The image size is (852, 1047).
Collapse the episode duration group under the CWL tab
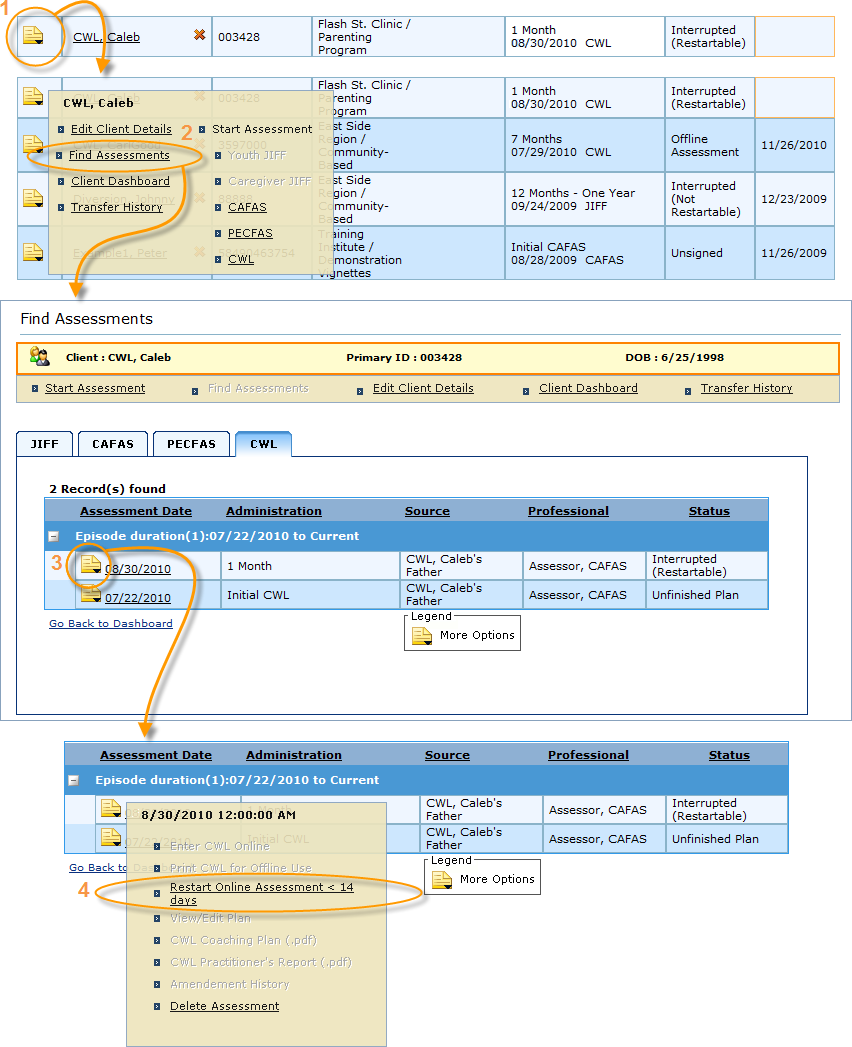[54, 536]
